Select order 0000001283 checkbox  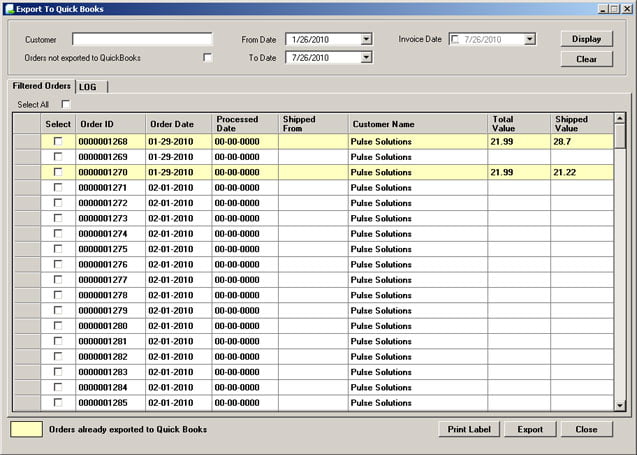tap(58, 371)
